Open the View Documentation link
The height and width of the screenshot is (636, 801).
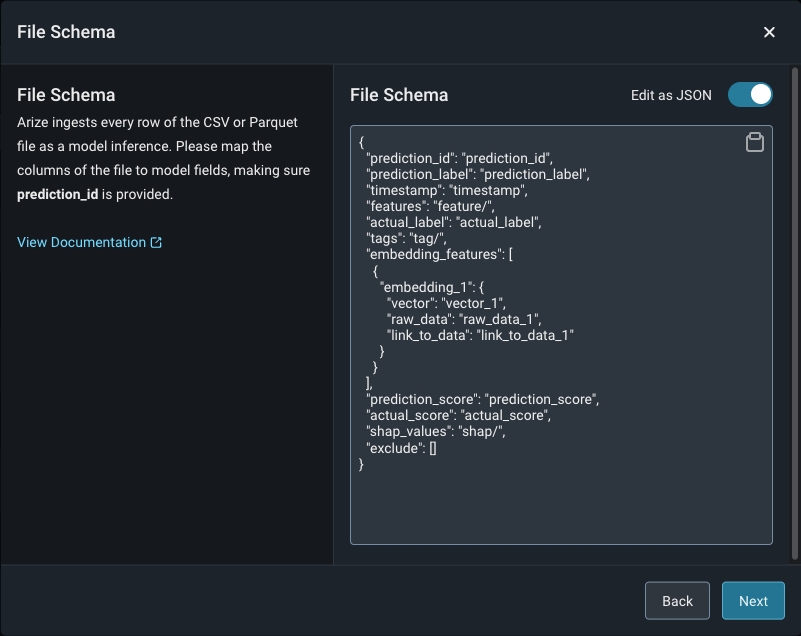(81, 242)
